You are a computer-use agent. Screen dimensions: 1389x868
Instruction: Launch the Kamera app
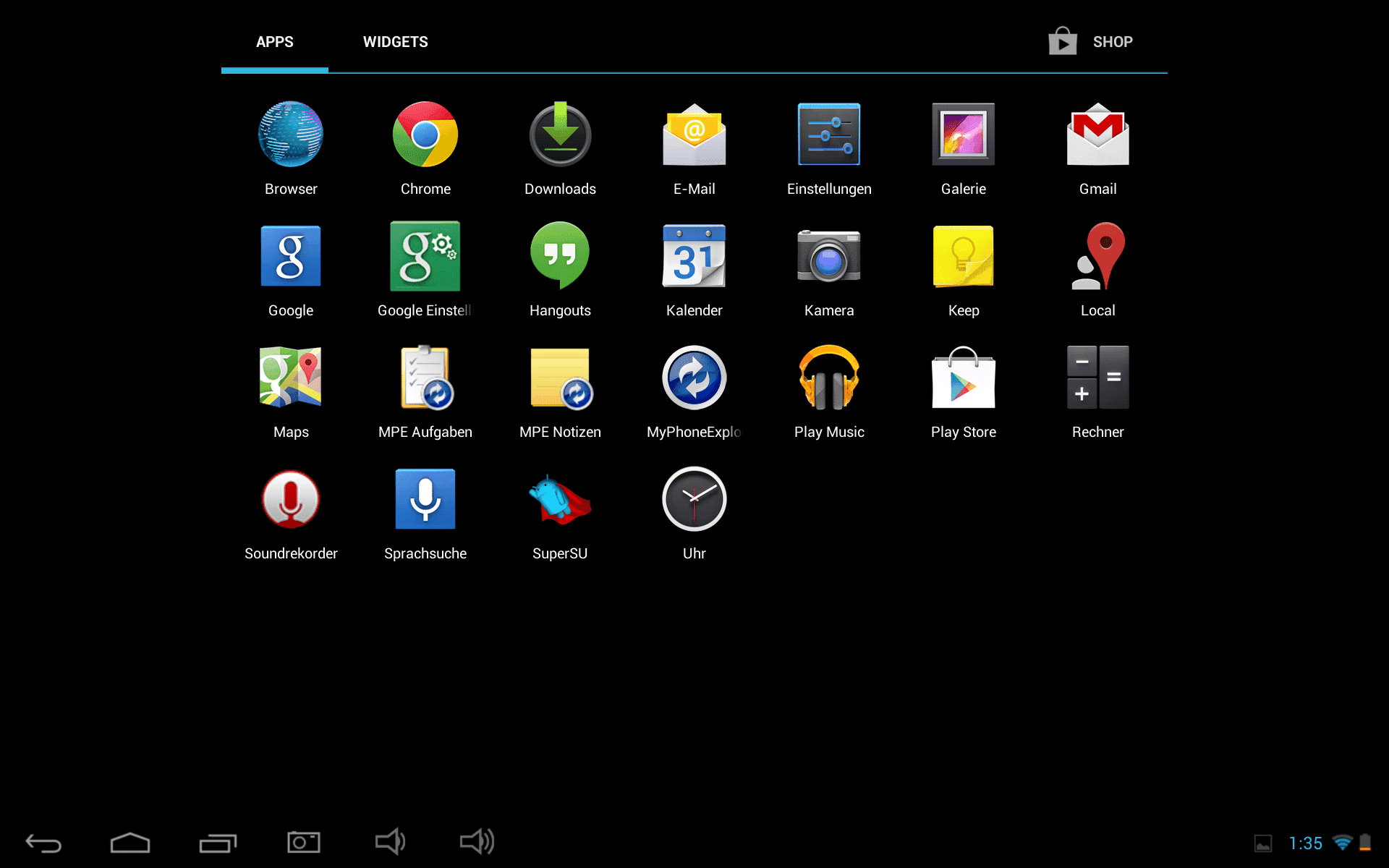pos(829,257)
